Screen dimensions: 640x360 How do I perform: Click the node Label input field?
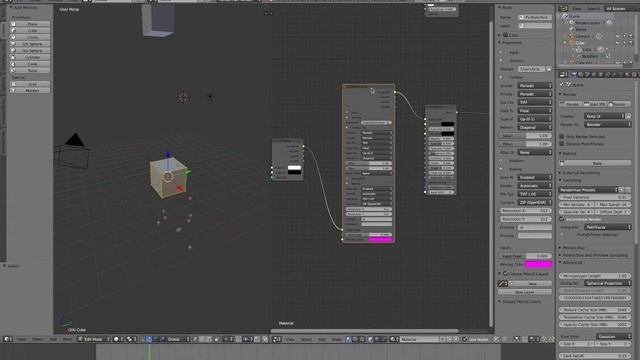pyautogui.click(x=535, y=26)
